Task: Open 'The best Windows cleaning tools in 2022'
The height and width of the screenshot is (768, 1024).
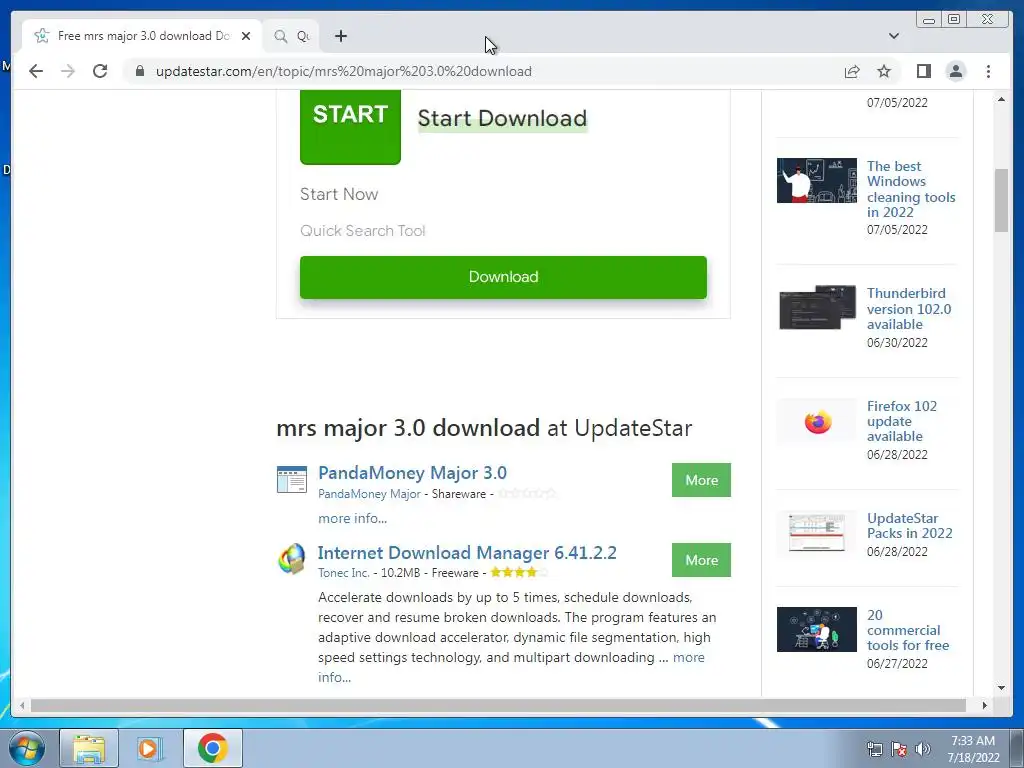Action: [x=911, y=189]
